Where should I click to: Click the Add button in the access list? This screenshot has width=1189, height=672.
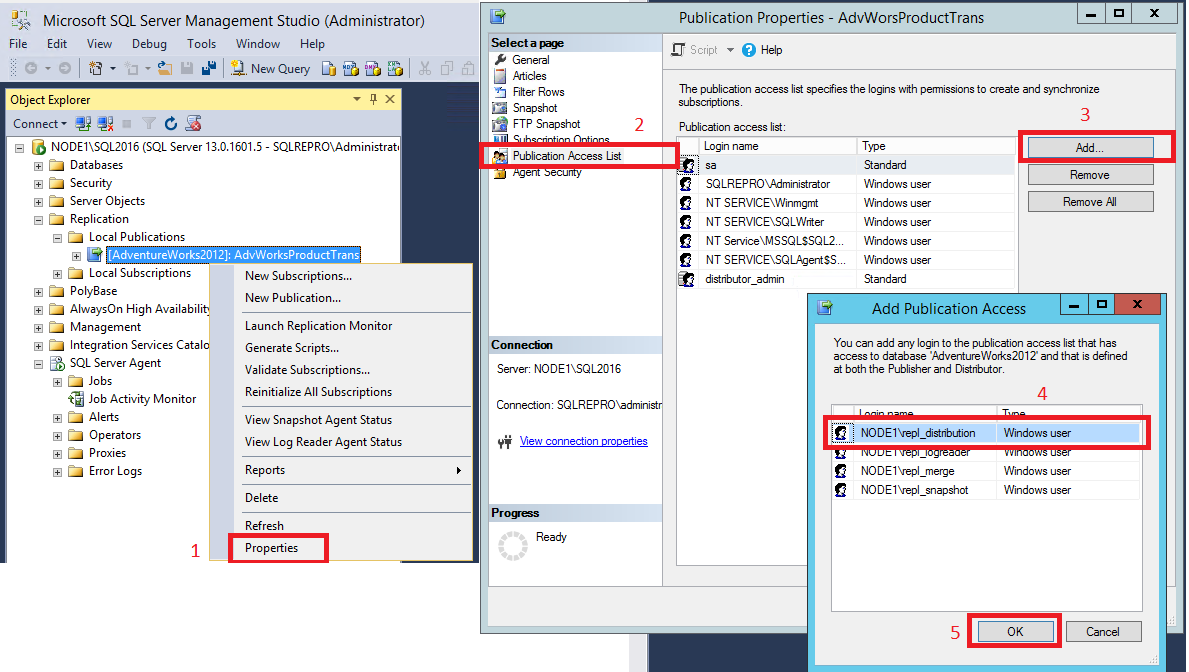[x=1090, y=147]
